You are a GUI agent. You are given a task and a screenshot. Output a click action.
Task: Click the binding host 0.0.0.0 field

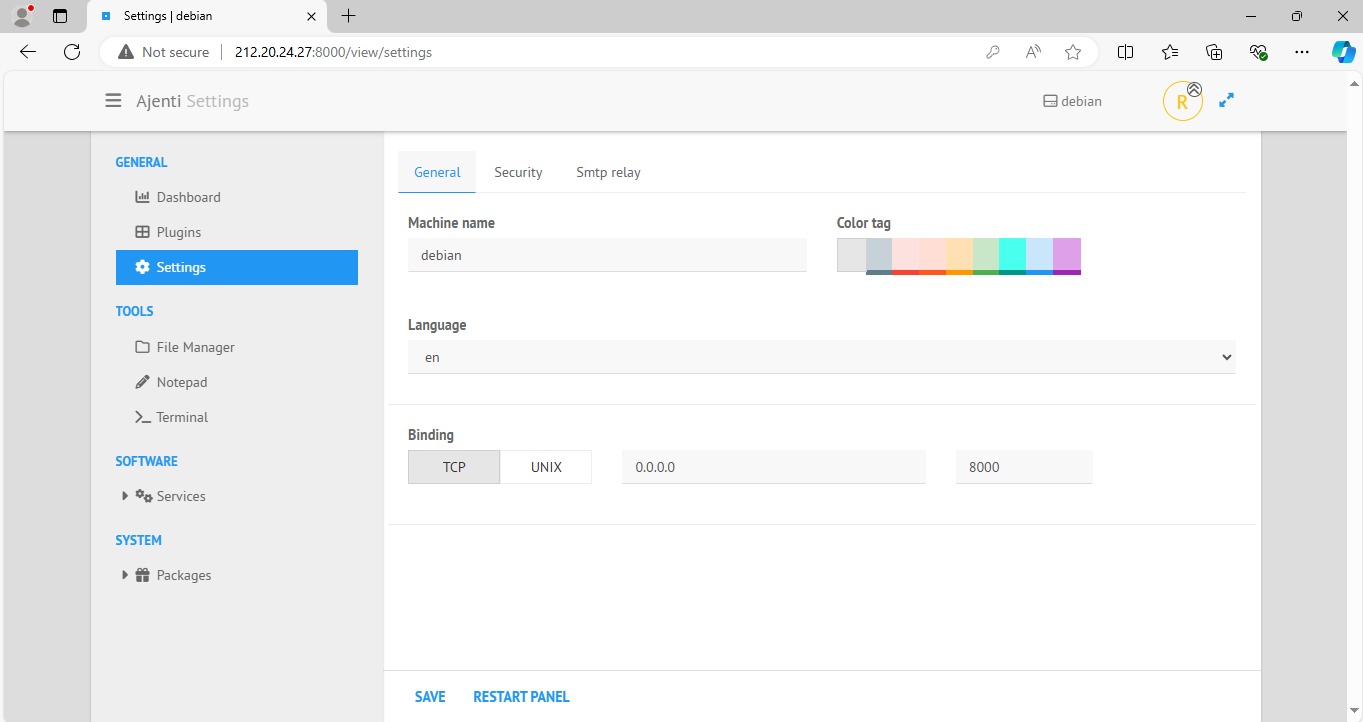coord(774,467)
